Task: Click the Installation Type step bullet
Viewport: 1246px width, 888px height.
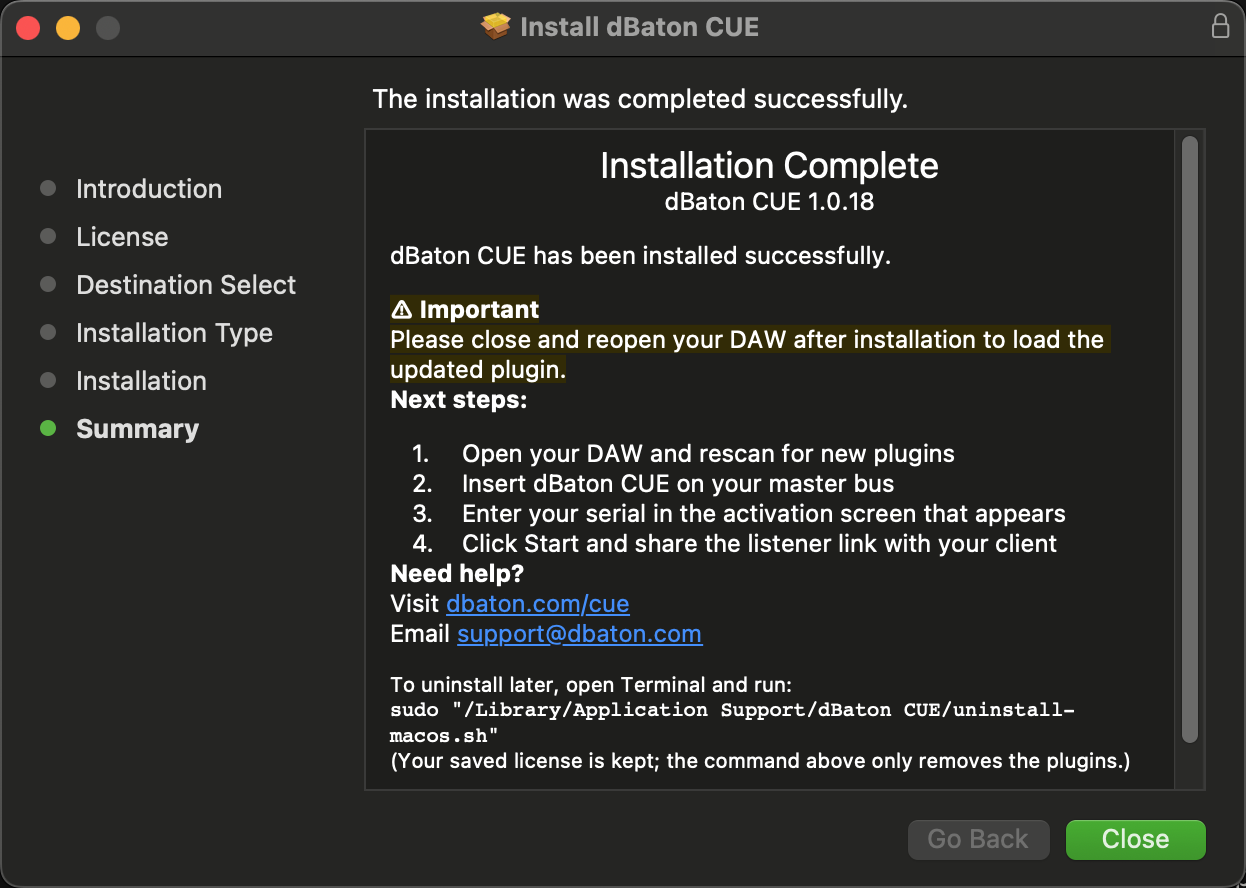Action: click(48, 332)
